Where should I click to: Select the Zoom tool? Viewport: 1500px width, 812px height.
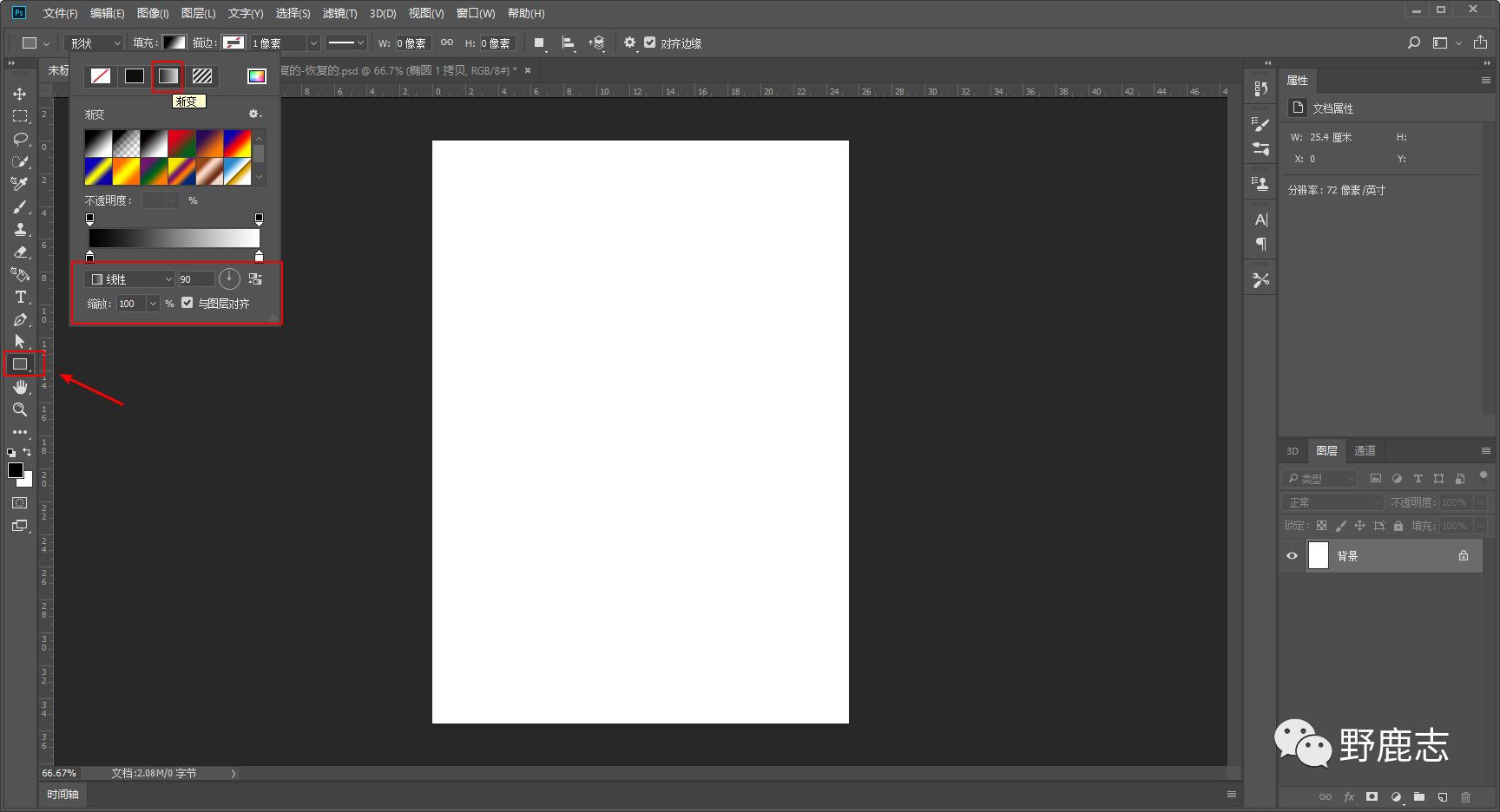[20, 409]
